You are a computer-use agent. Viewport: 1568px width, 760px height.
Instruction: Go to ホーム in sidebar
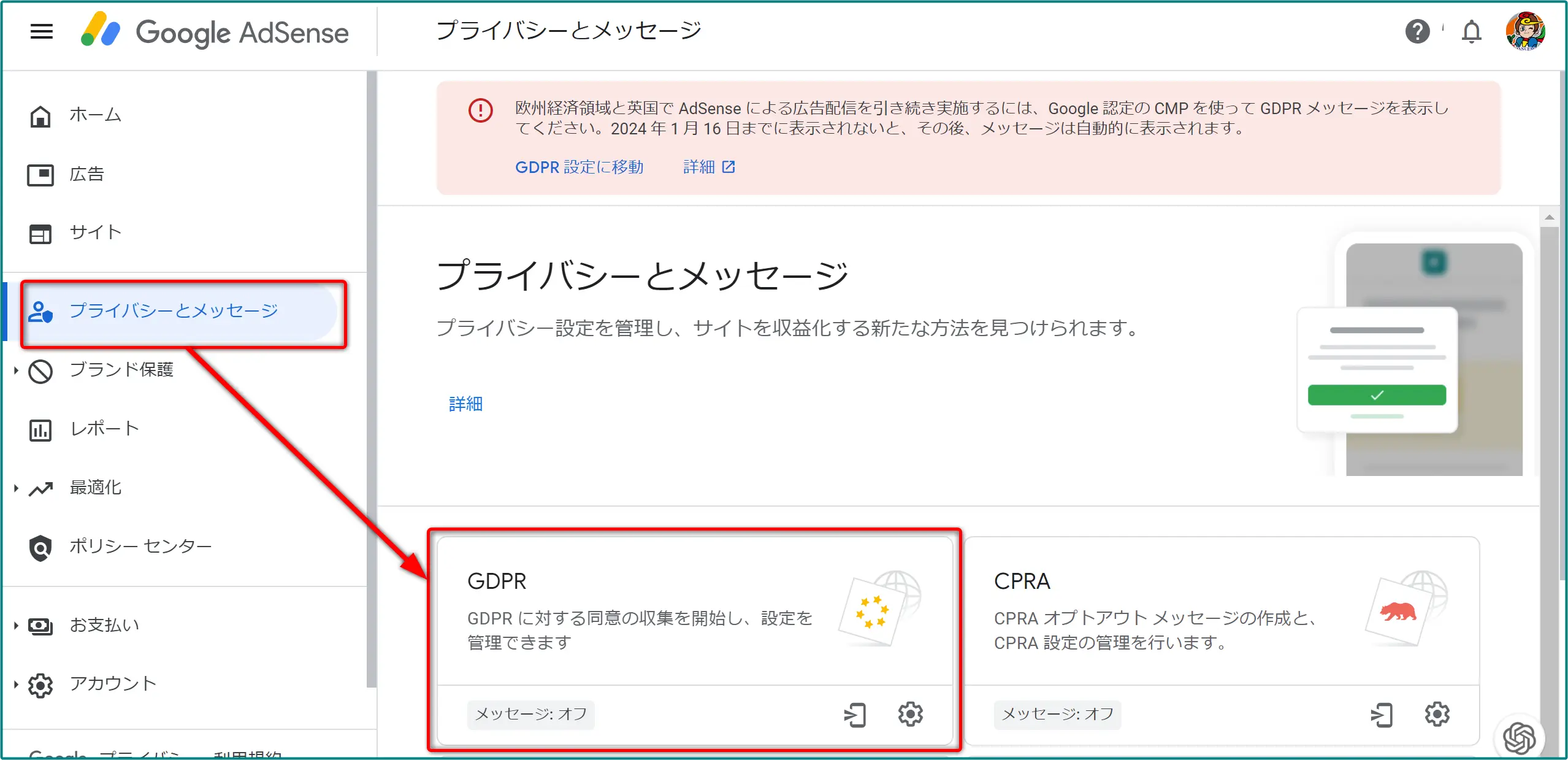pos(95,115)
